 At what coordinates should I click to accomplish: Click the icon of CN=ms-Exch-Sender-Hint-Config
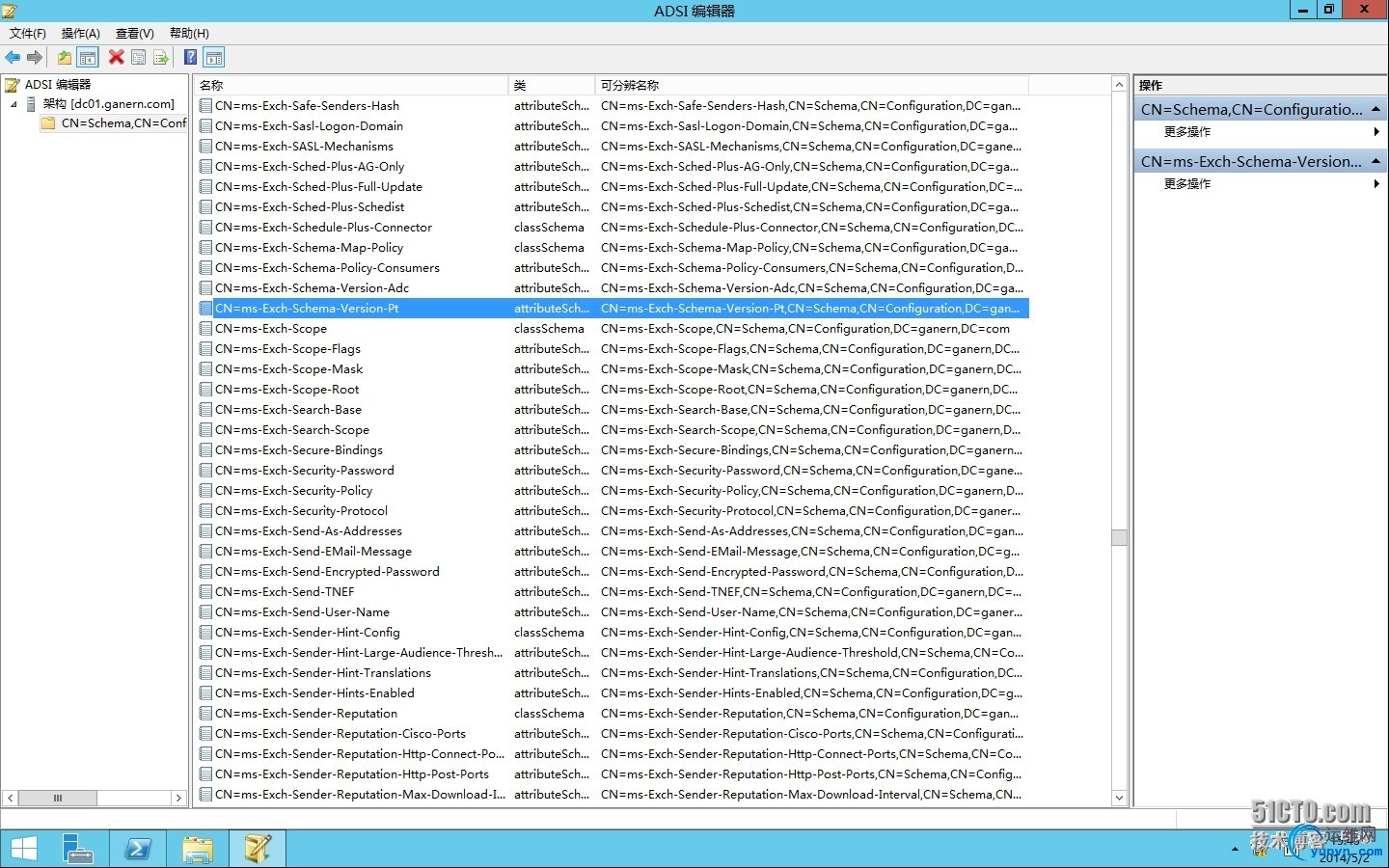(x=205, y=633)
